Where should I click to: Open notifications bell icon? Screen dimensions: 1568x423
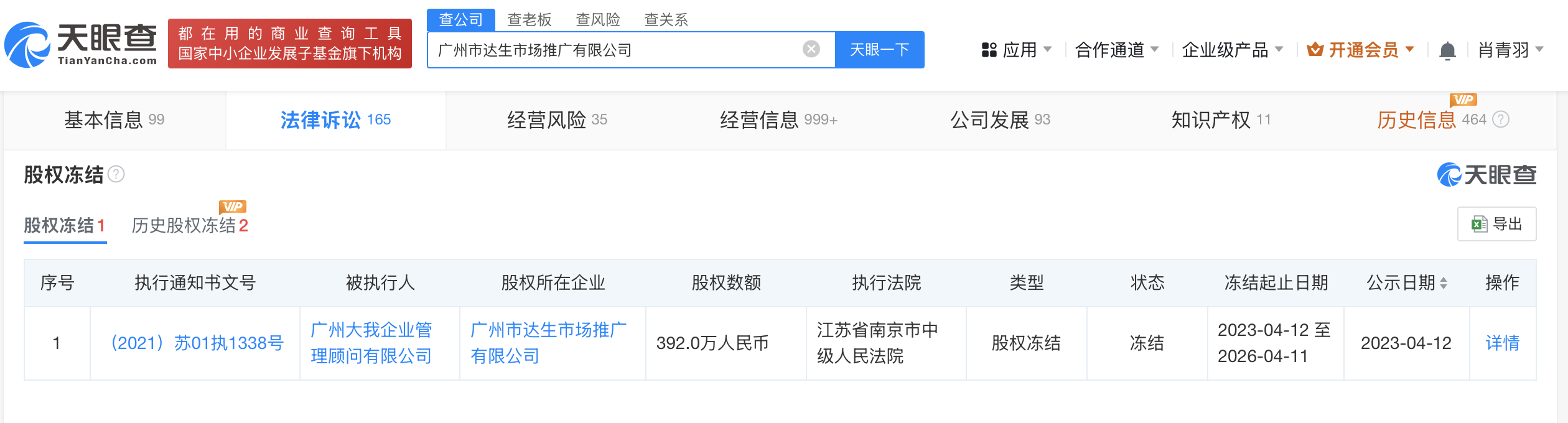pos(1447,50)
